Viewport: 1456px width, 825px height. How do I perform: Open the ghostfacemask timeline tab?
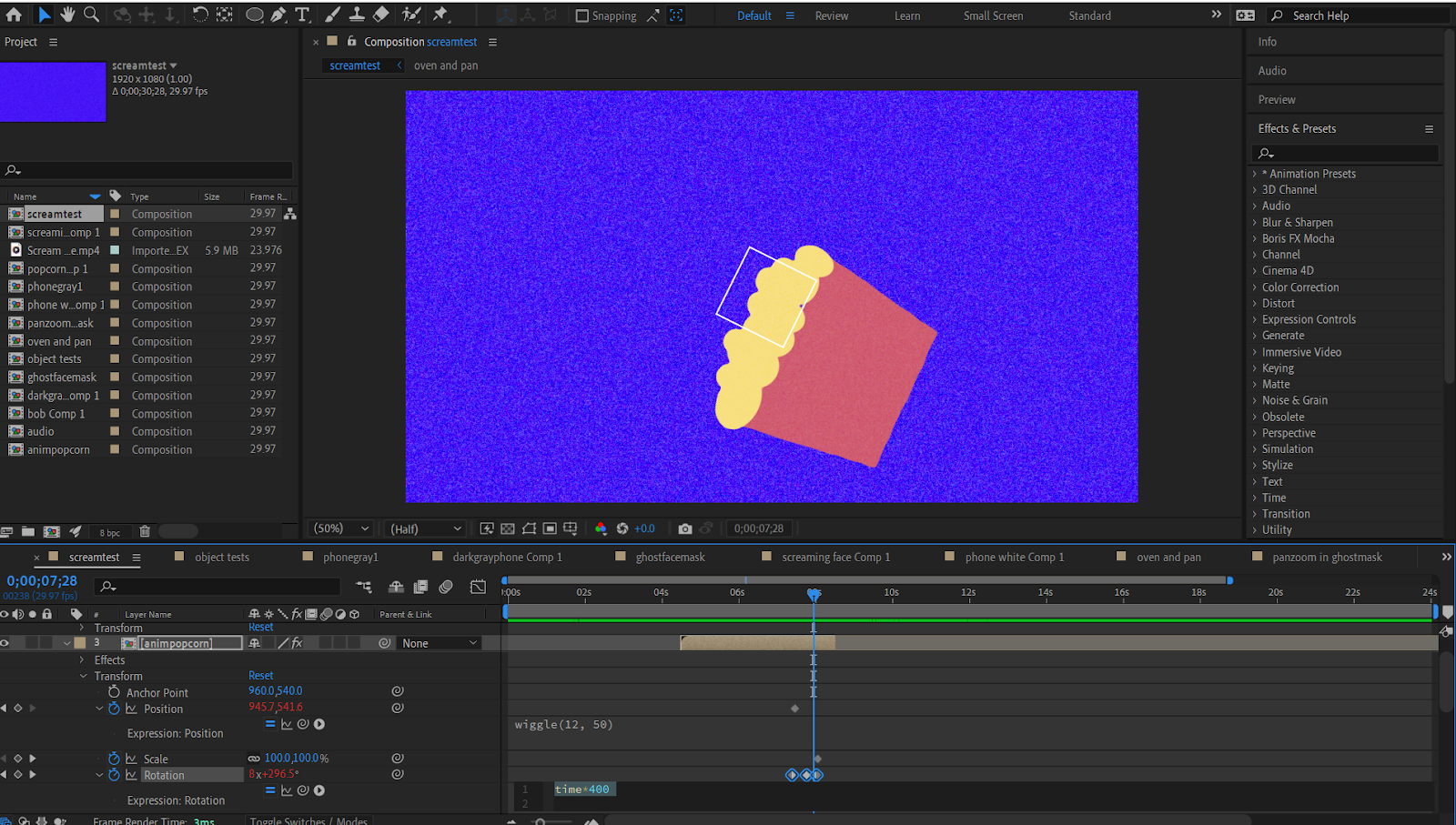coord(671,557)
